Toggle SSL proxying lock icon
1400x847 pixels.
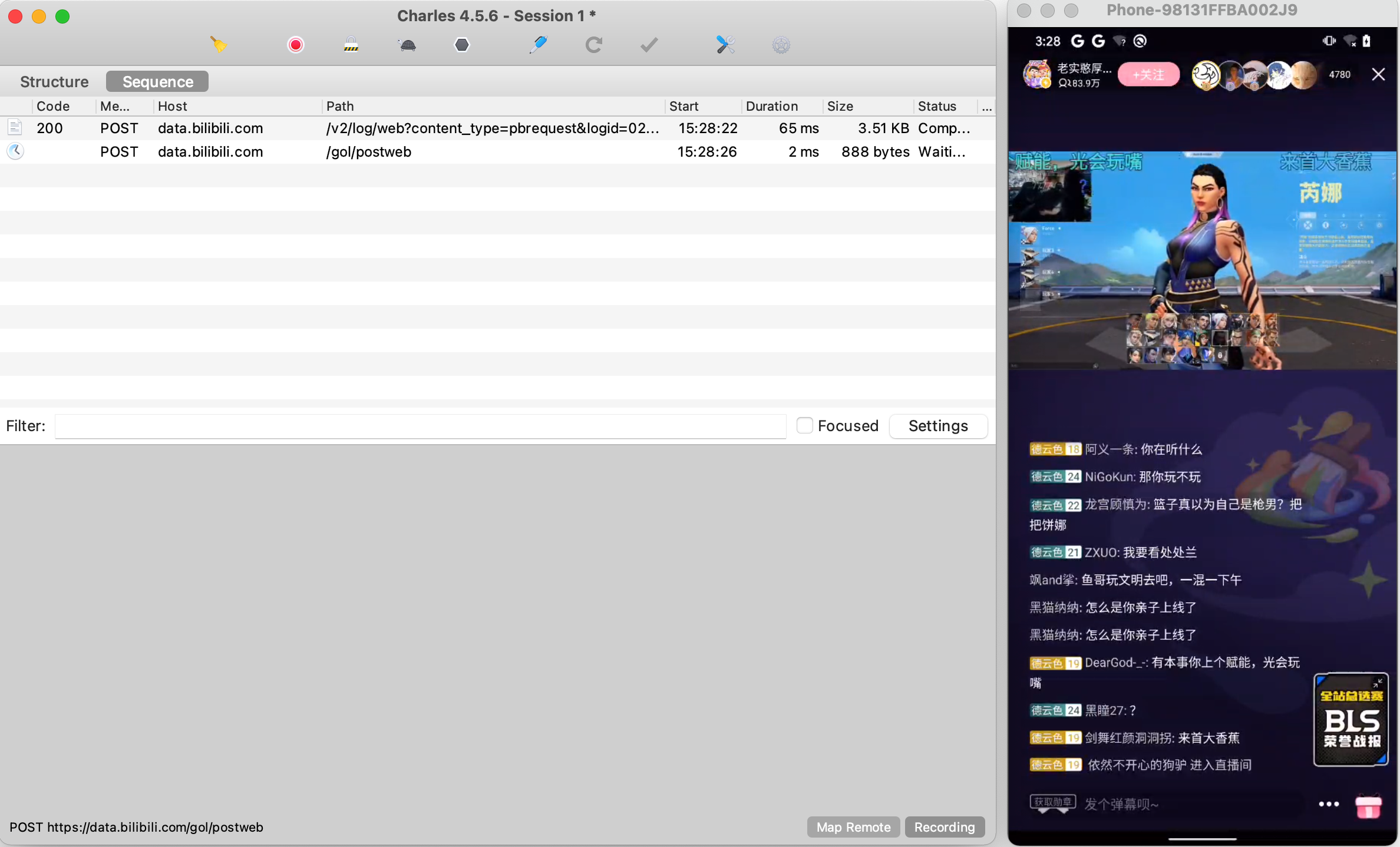(x=351, y=44)
